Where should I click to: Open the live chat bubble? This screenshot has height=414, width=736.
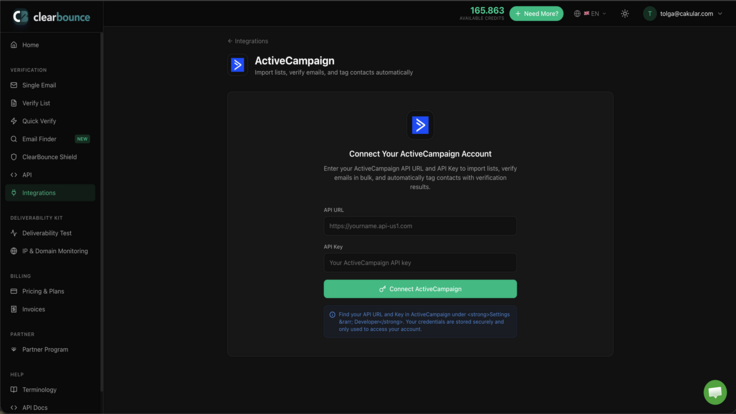715,392
